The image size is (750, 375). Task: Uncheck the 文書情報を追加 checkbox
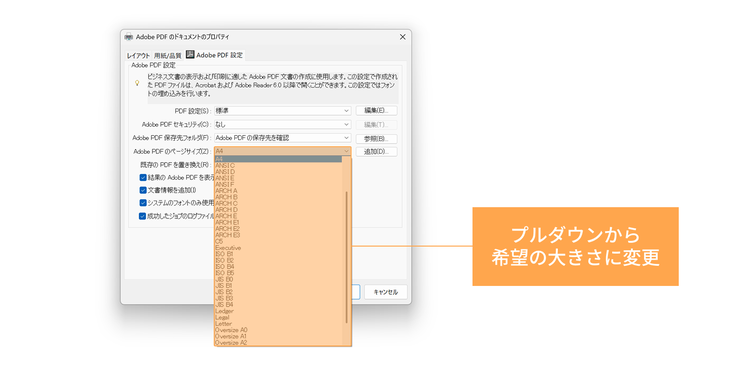point(143,190)
